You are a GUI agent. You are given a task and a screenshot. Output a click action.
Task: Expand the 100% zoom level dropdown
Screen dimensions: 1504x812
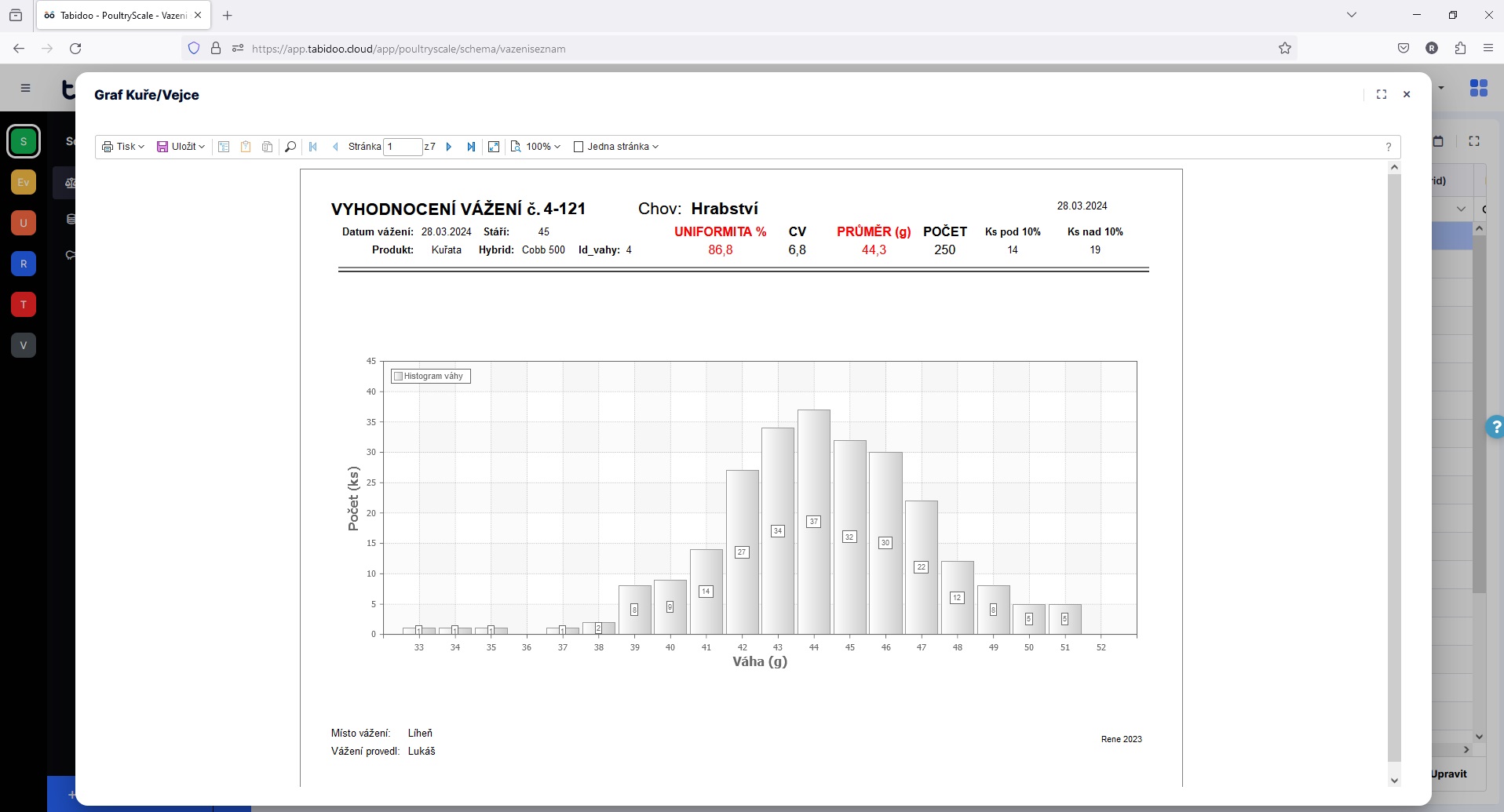pyautogui.click(x=536, y=147)
